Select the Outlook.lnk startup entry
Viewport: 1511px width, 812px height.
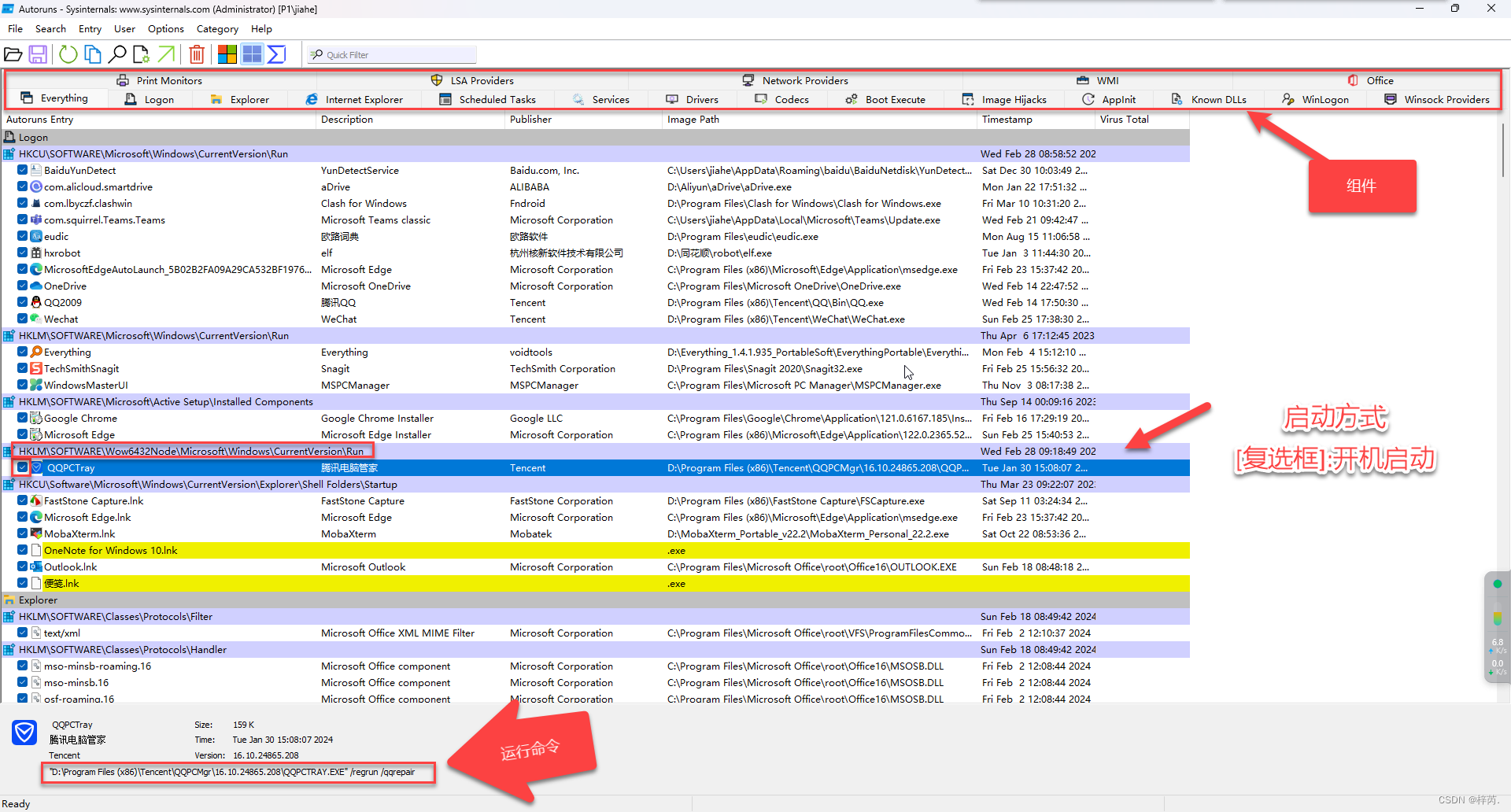(596, 567)
